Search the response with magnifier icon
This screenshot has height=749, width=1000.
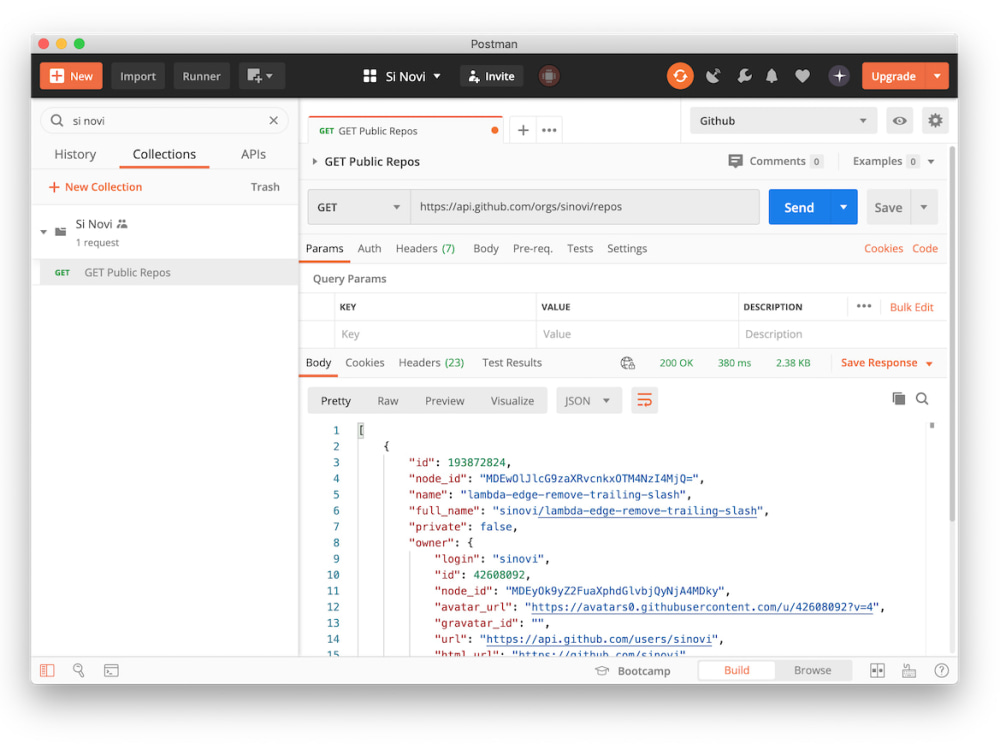[922, 399]
